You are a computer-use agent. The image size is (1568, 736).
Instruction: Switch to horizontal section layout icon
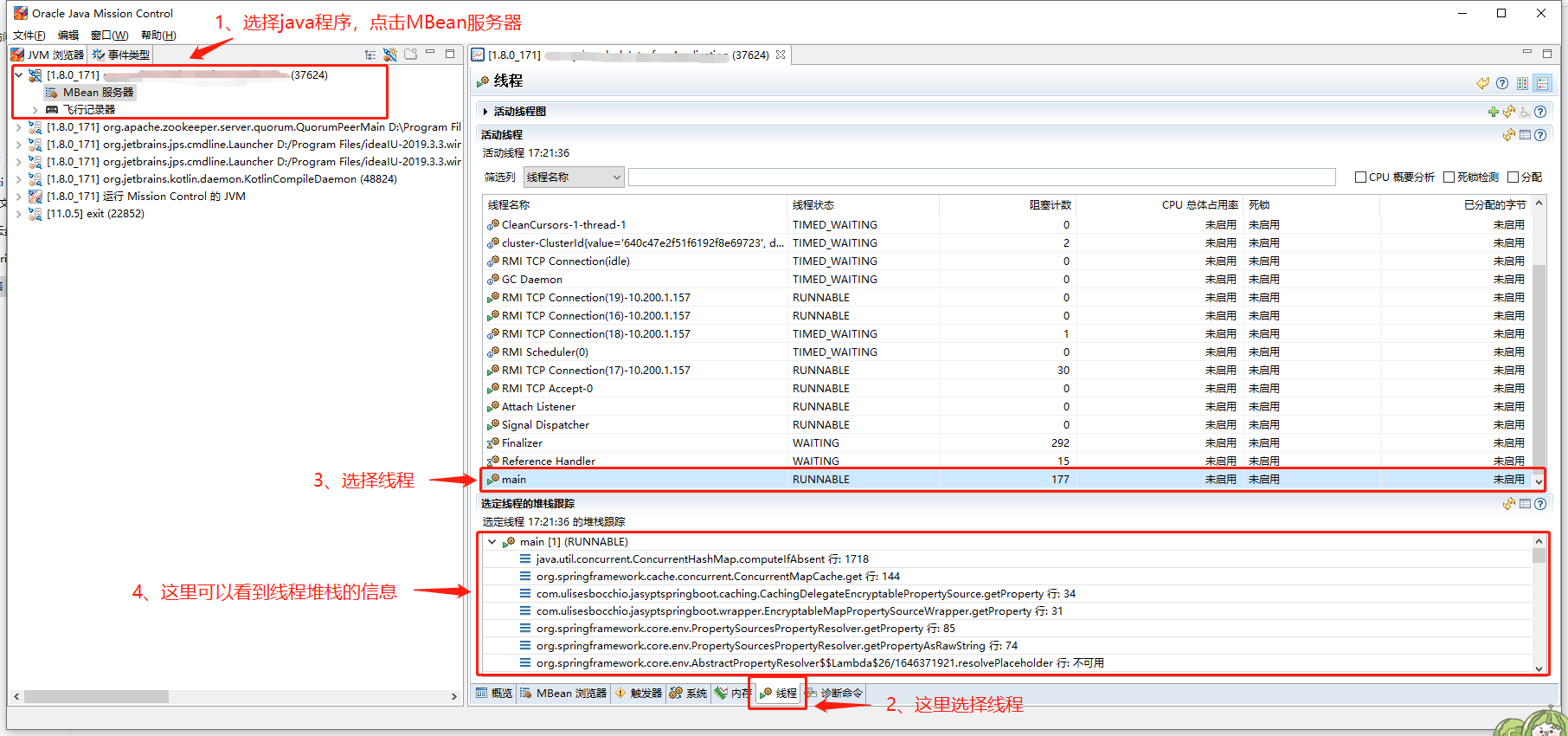coord(1522,83)
